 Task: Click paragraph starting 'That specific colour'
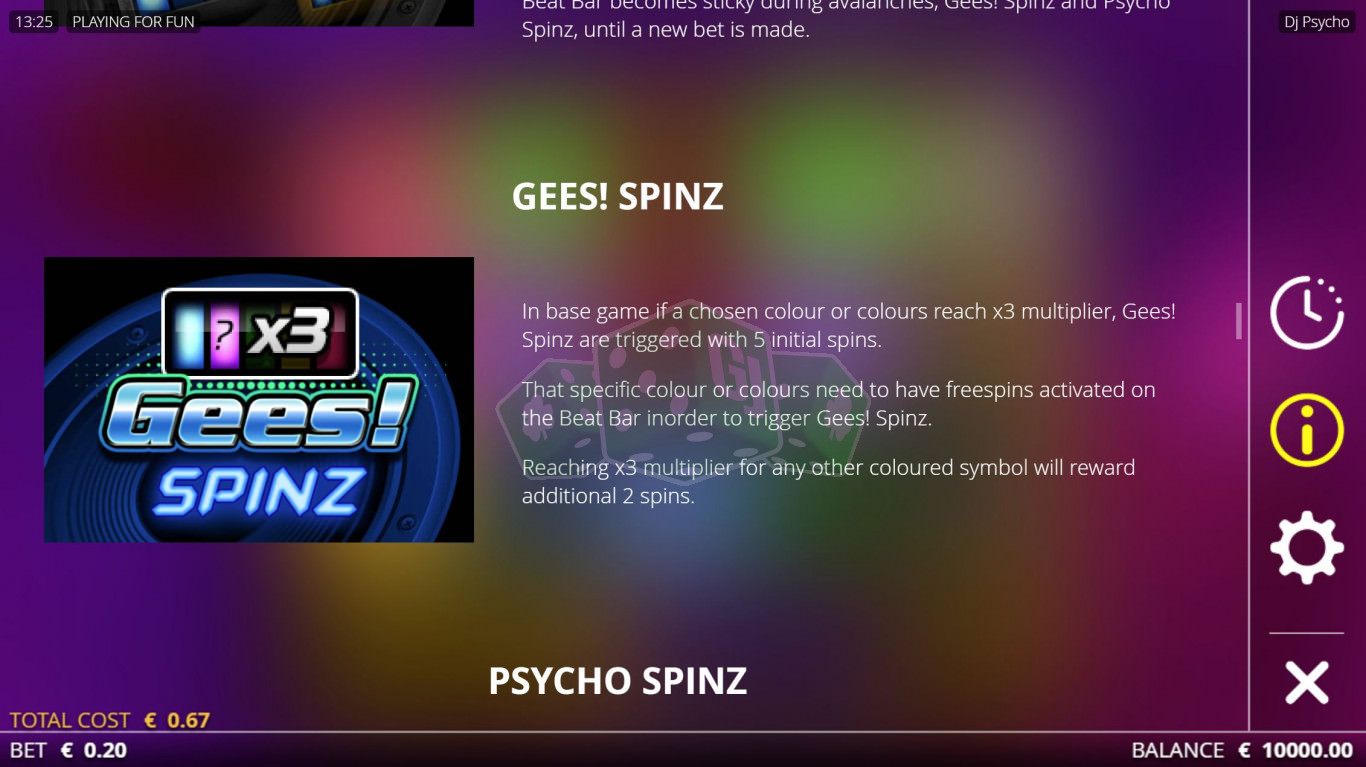point(838,404)
